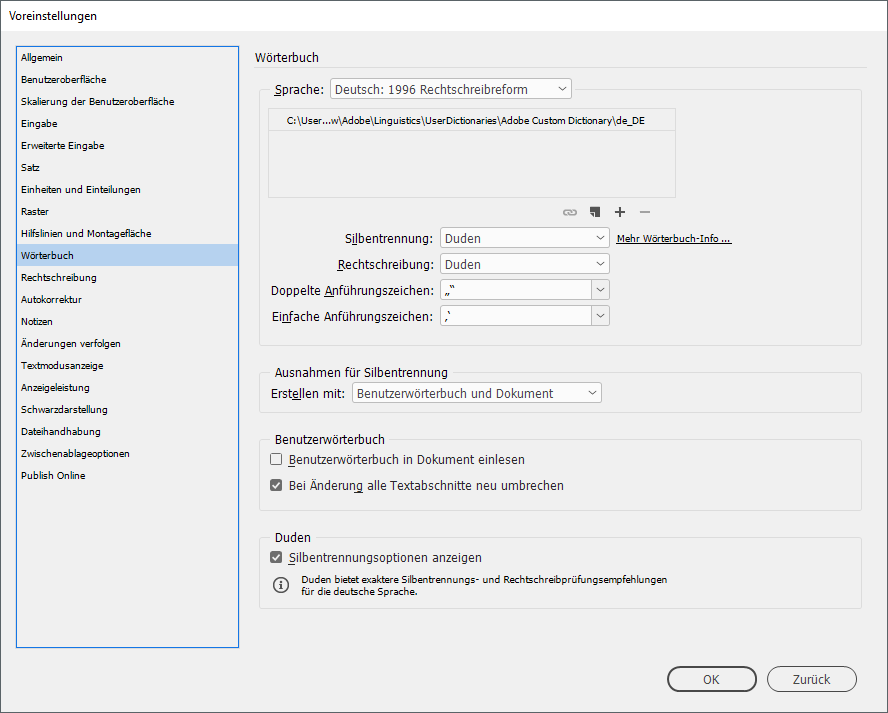Go to Erweiterte Eingabe settings
The image size is (888, 713).
click(x=127, y=146)
